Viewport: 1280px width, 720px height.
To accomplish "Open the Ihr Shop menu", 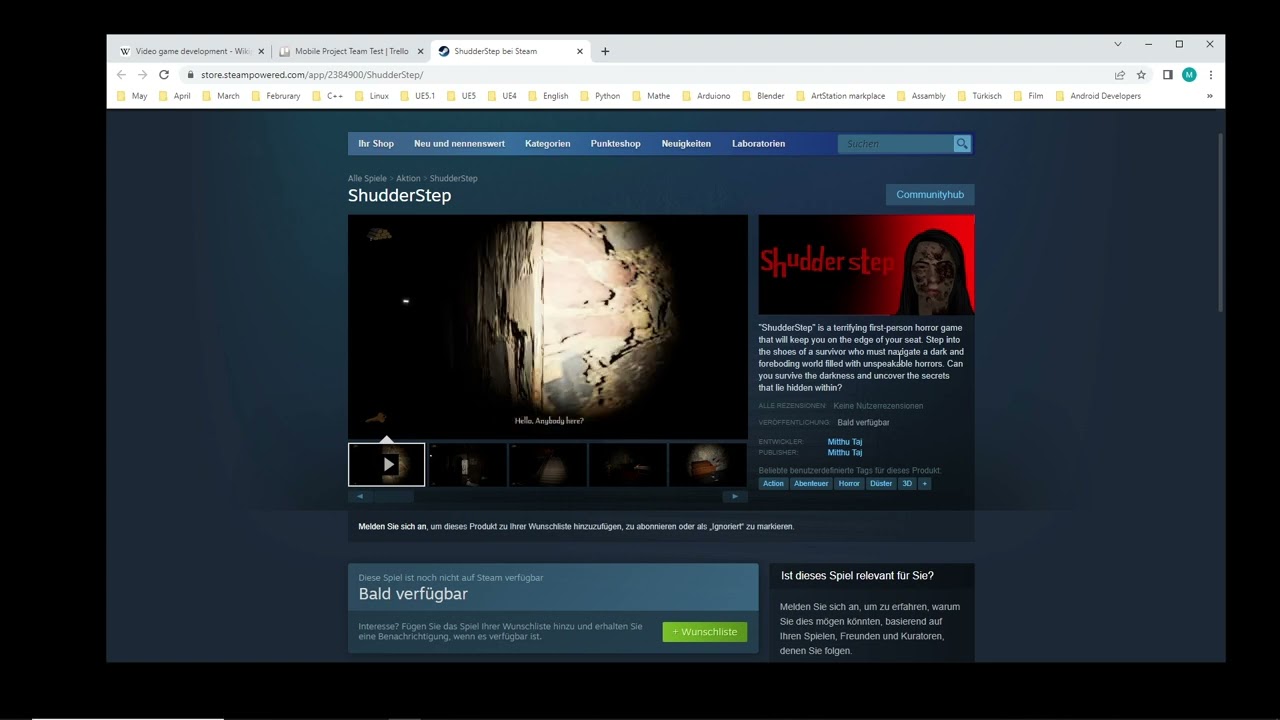I will (376, 144).
